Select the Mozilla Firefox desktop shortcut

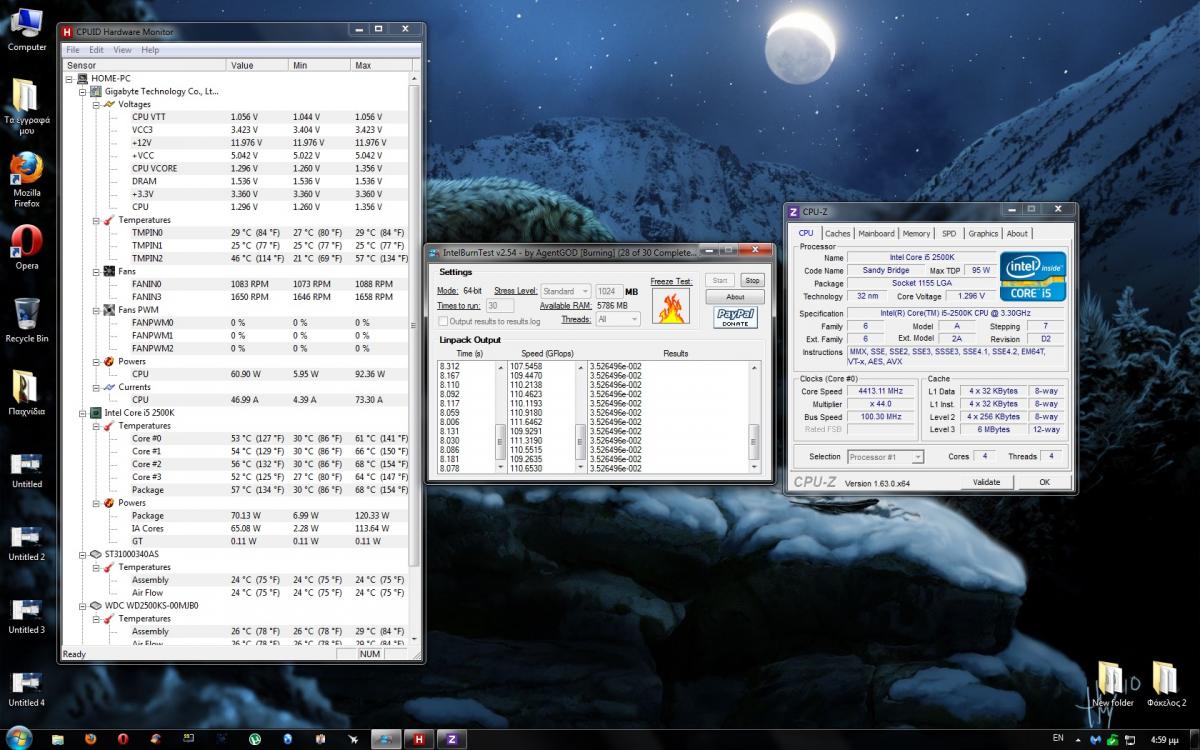coord(27,180)
